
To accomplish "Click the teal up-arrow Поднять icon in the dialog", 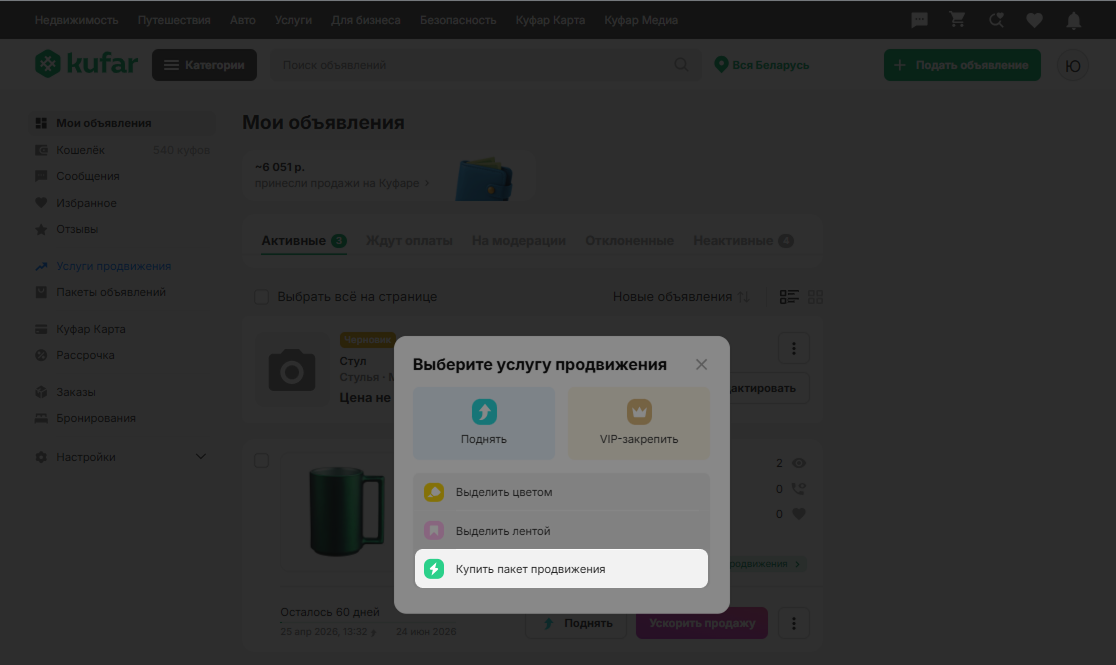I will point(484,412).
